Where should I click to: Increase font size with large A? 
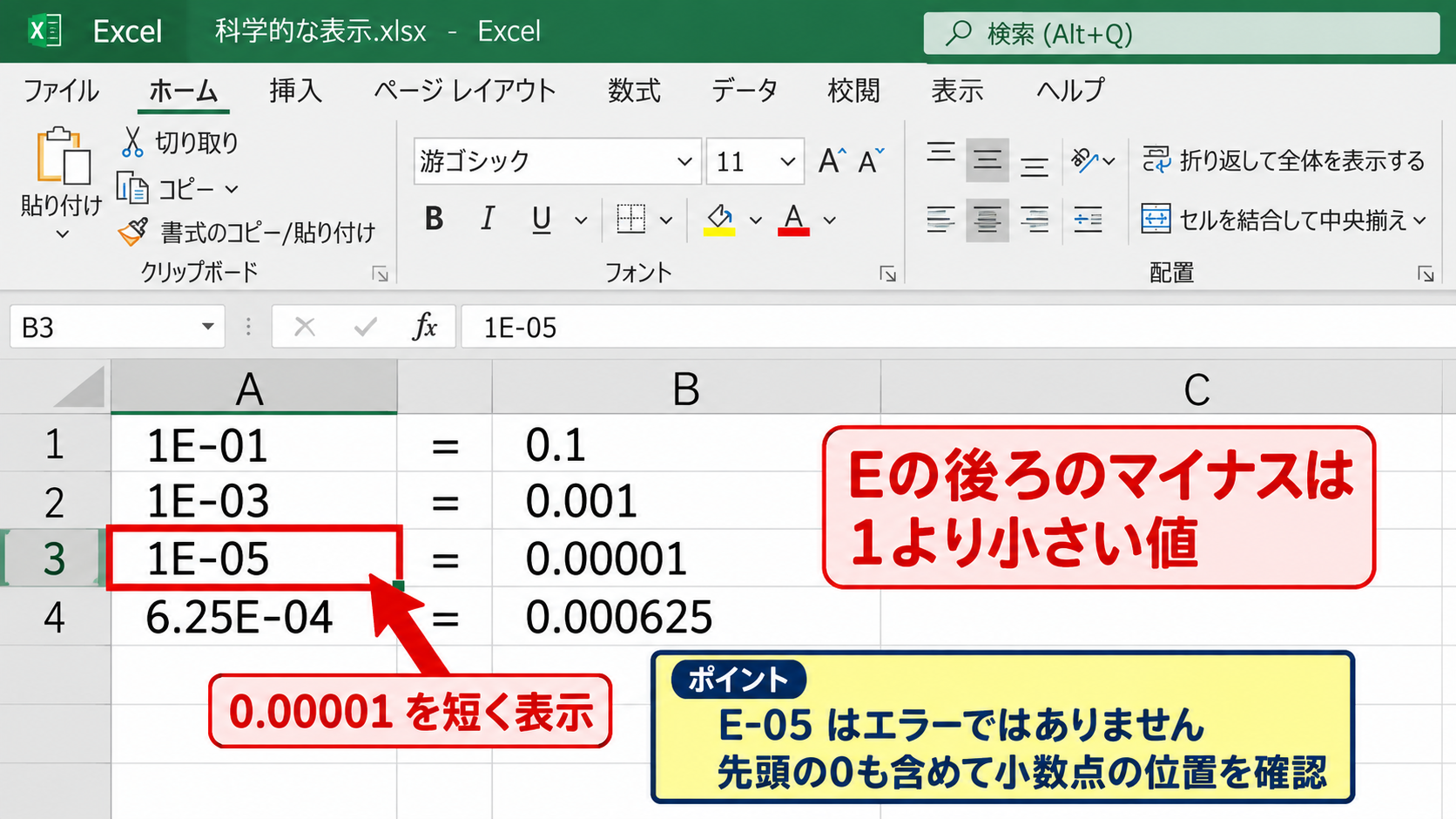pos(832,161)
